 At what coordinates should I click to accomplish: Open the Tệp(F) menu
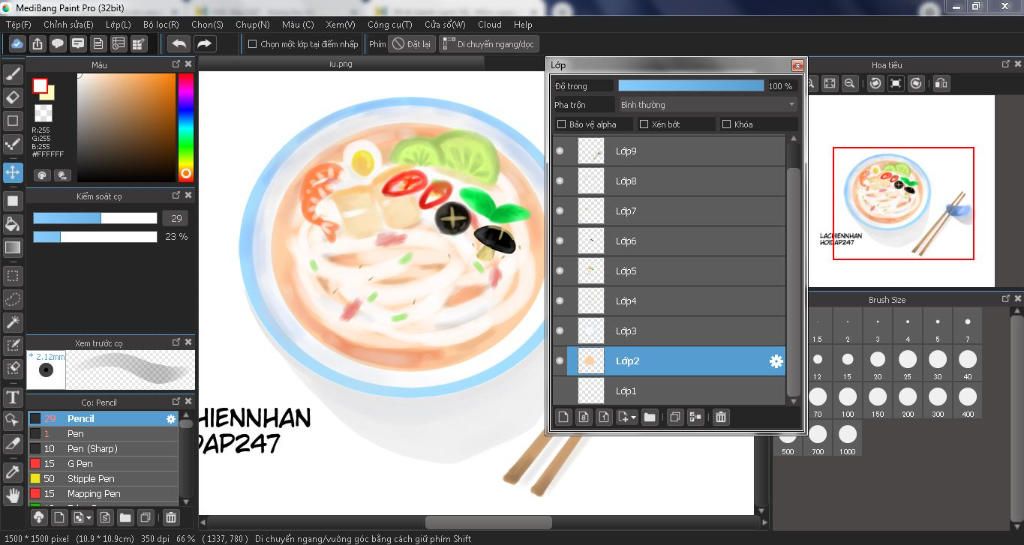coord(18,25)
